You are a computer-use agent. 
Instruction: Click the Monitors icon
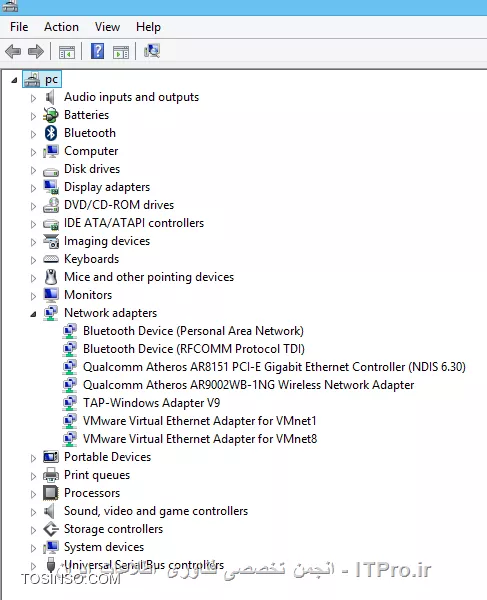(51, 295)
